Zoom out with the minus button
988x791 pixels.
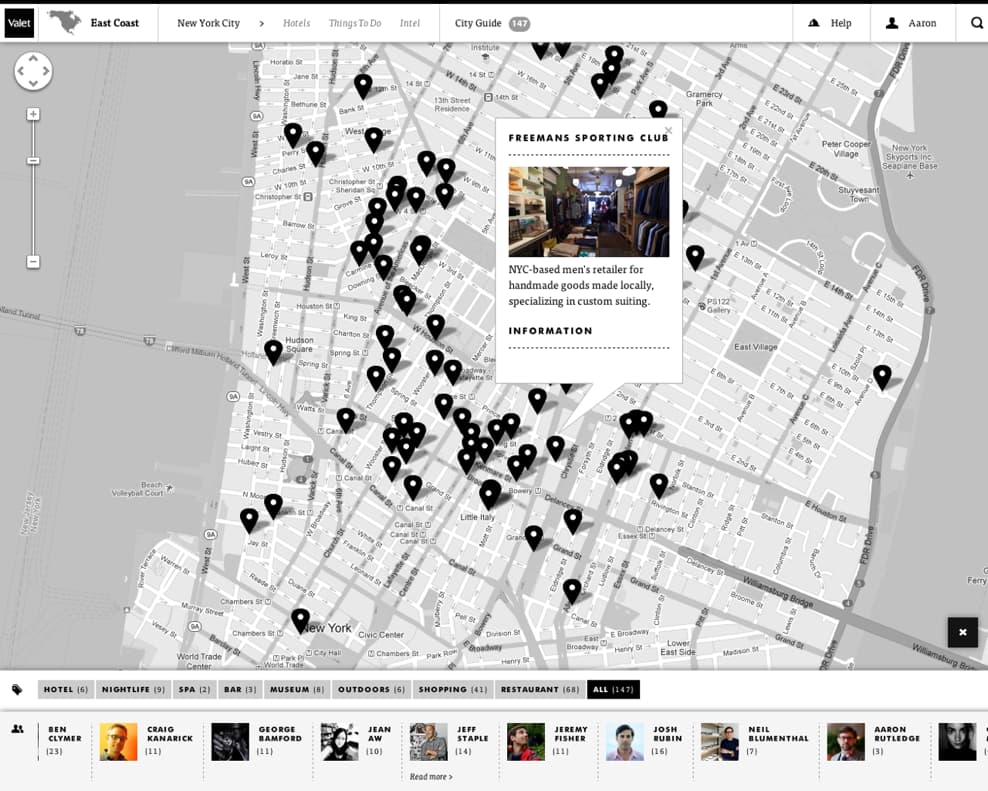[x=33, y=262]
